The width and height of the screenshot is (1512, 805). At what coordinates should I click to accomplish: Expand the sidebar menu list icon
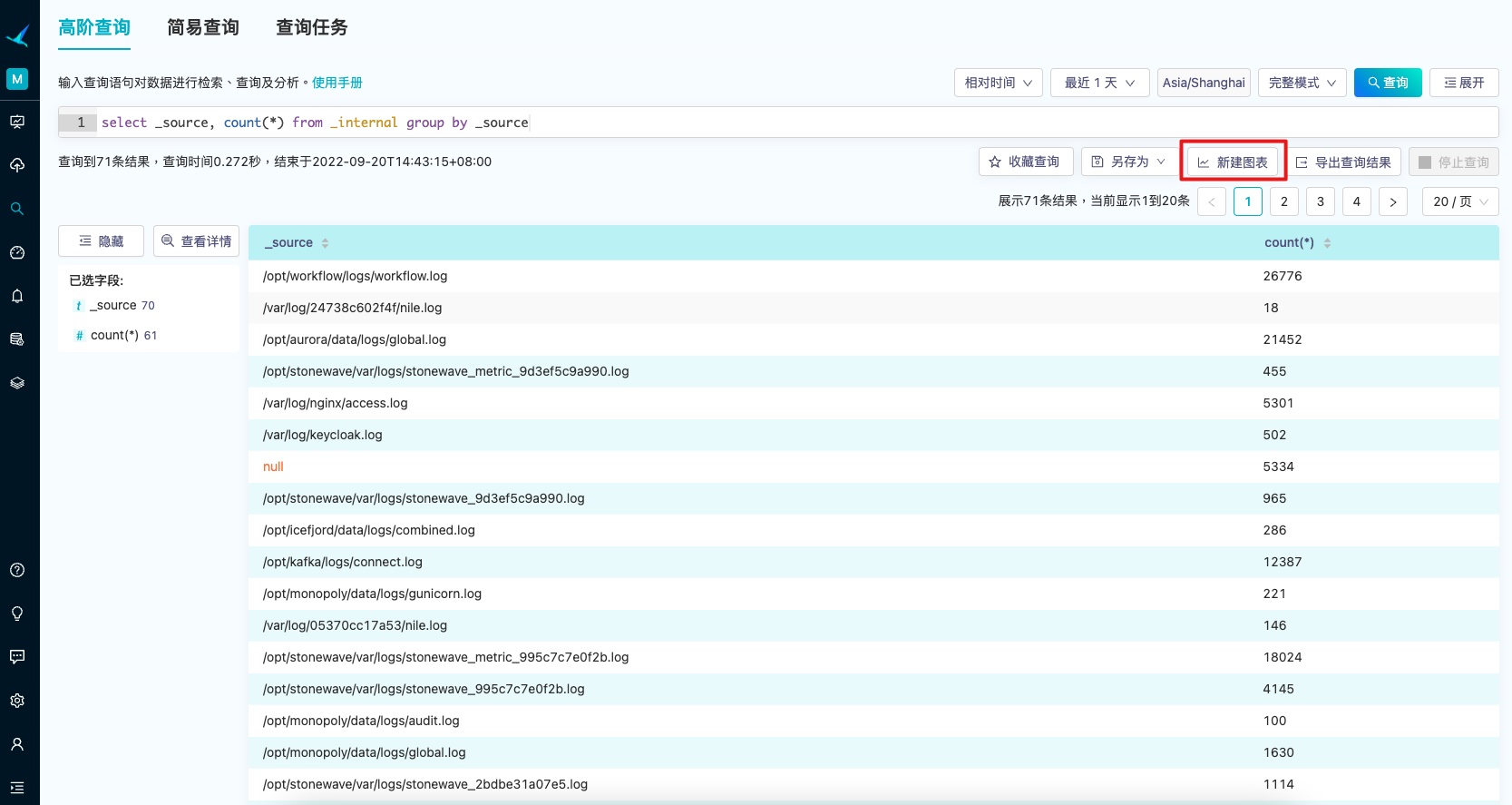coord(17,788)
